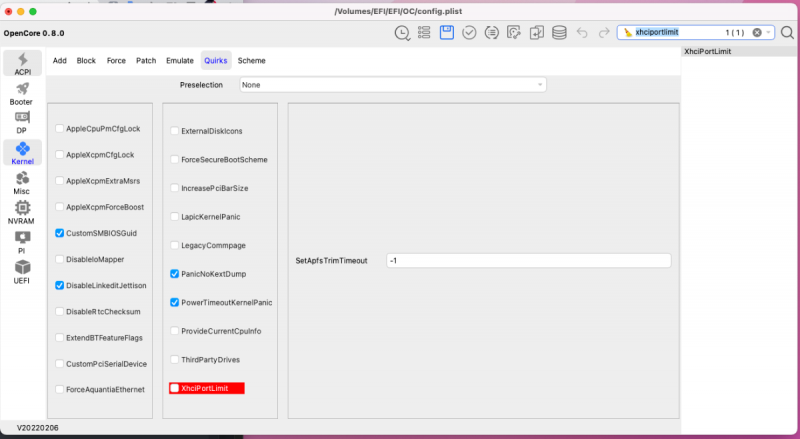Uncheck DisableLinkeditJettison checkbox
This screenshot has width=800, height=439.
coord(60,285)
